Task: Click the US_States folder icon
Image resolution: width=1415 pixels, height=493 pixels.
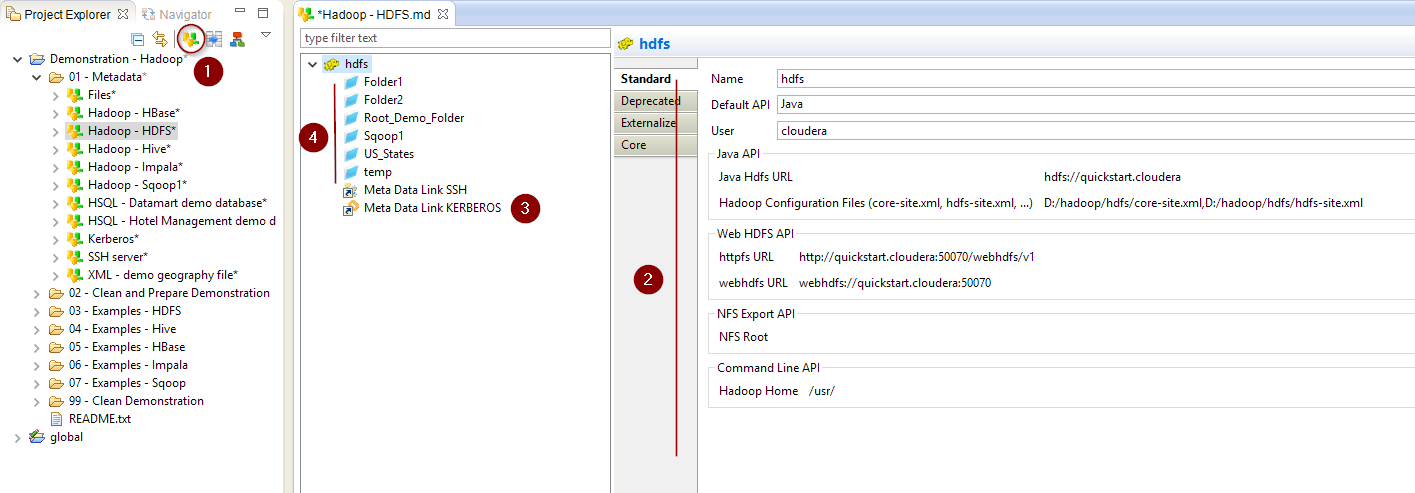Action: [x=351, y=154]
